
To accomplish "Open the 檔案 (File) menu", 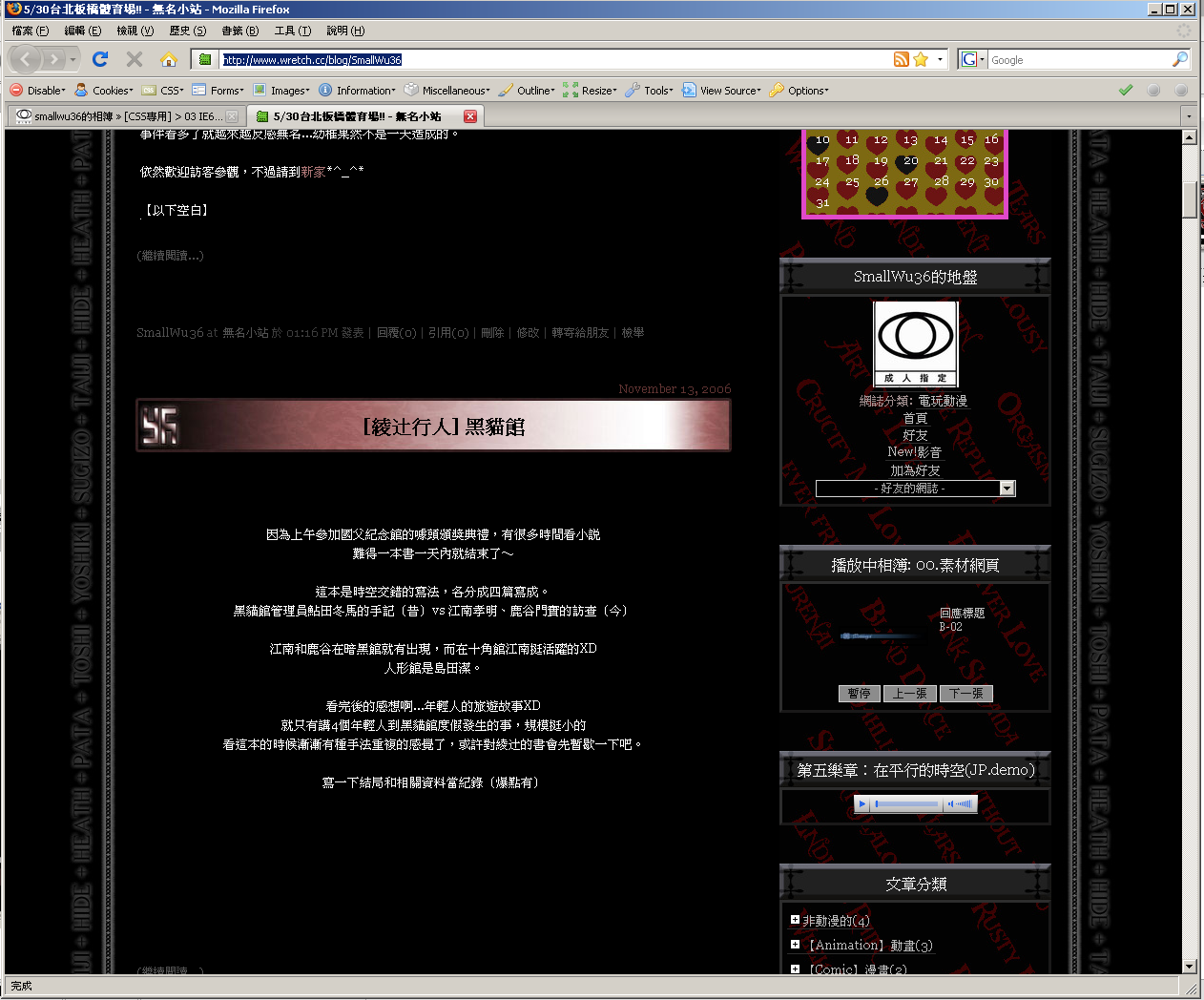I will point(30,31).
